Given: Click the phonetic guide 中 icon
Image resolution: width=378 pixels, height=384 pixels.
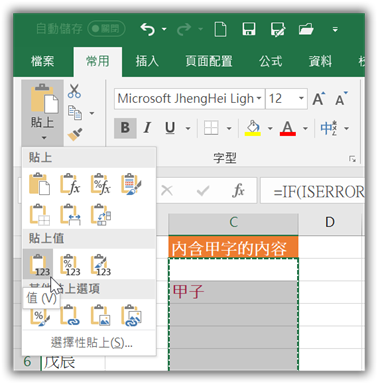Looking at the screenshot, I should tap(329, 128).
